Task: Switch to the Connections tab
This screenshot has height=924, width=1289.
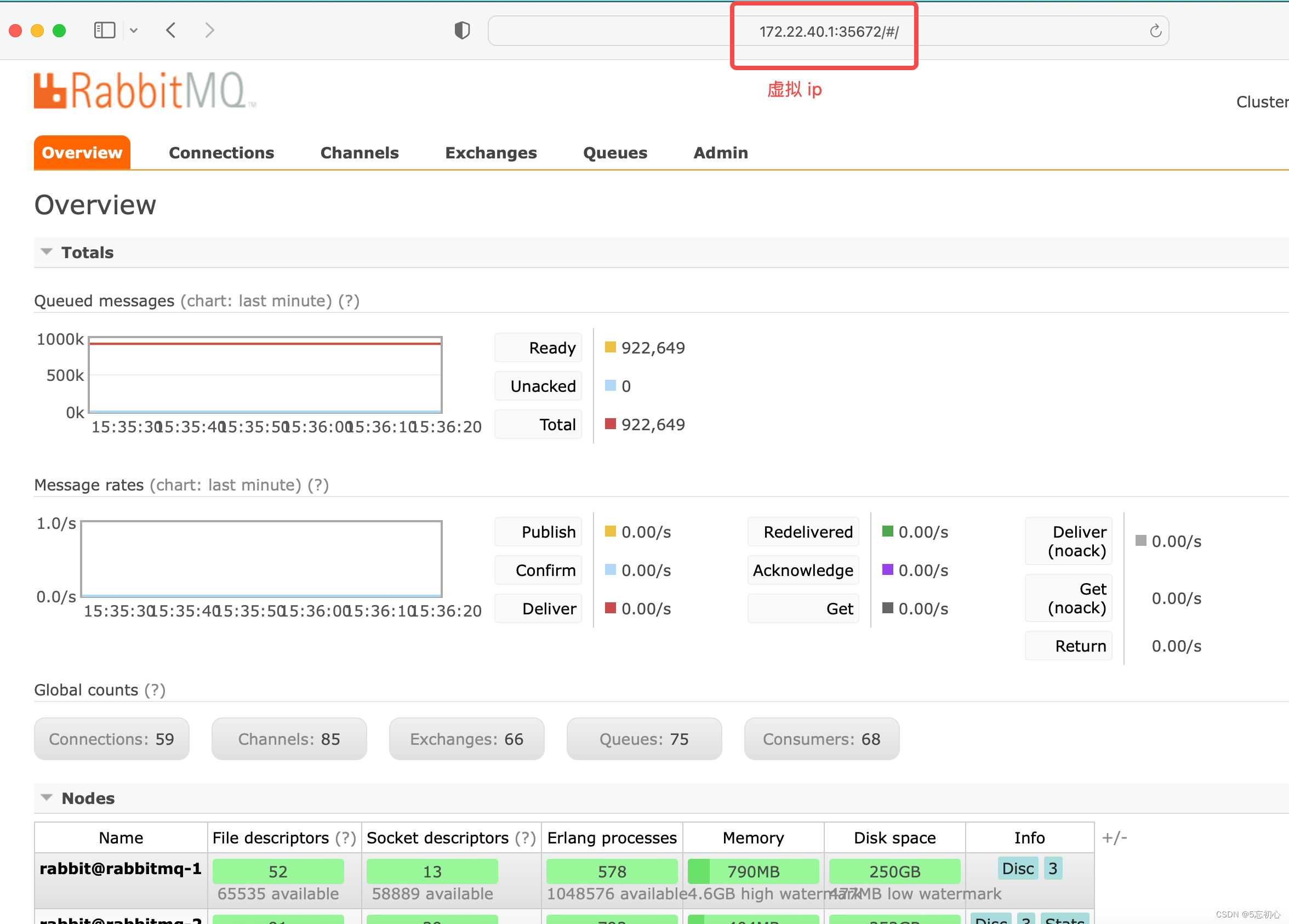Action: coord(221,153)
